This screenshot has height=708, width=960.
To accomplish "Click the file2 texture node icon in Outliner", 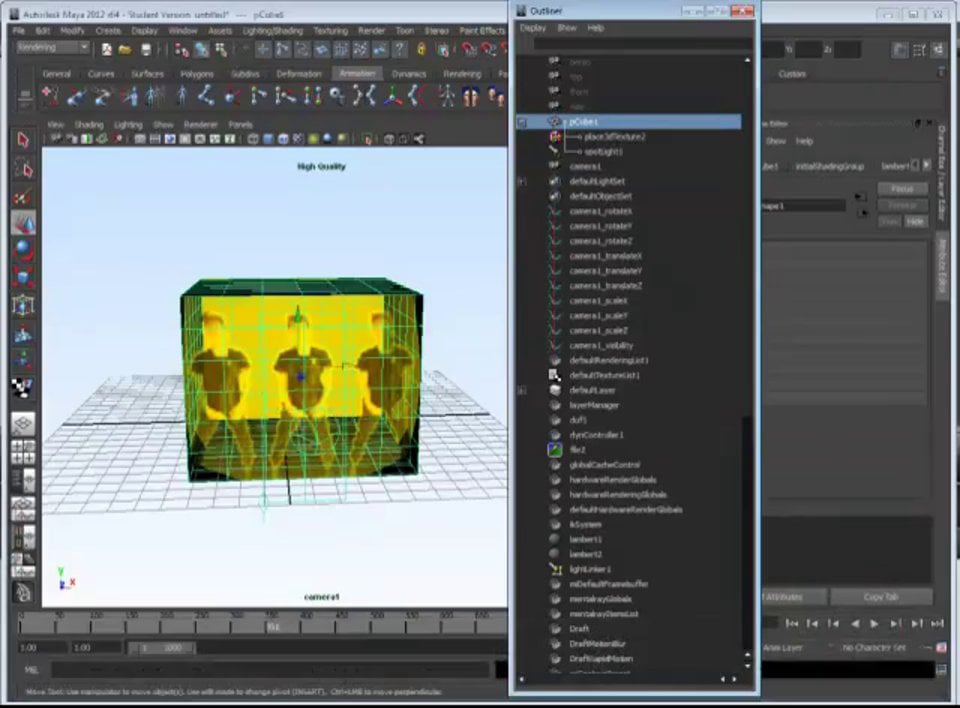I will (x=555, y=450).
